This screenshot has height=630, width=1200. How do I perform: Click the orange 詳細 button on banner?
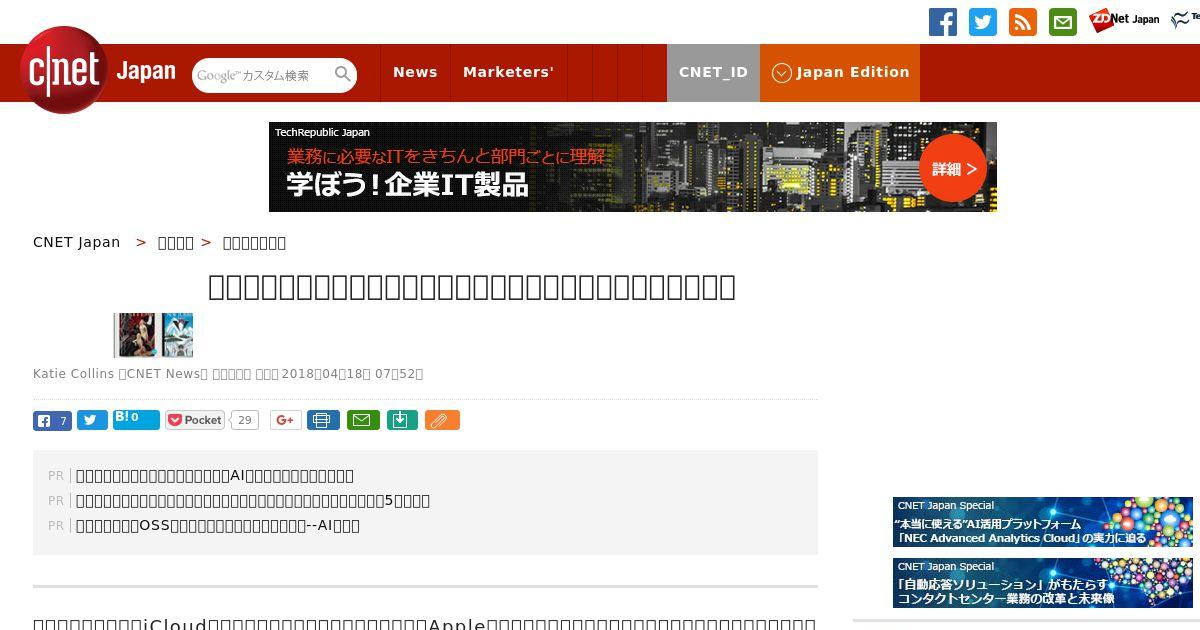[x=953, y=169]
